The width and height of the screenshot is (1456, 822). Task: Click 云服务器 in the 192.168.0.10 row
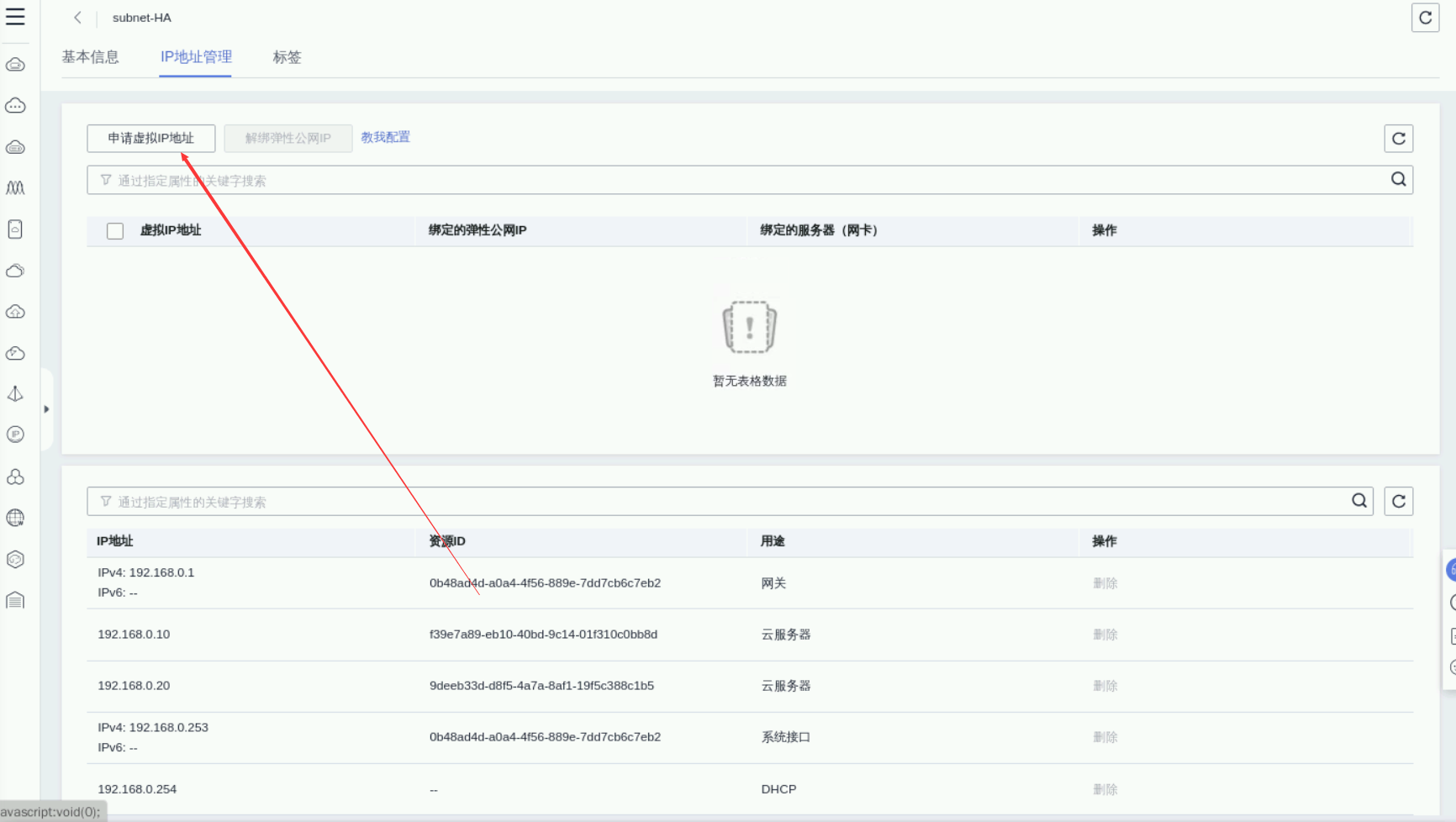pyautogui.click(x=786, y=635)
